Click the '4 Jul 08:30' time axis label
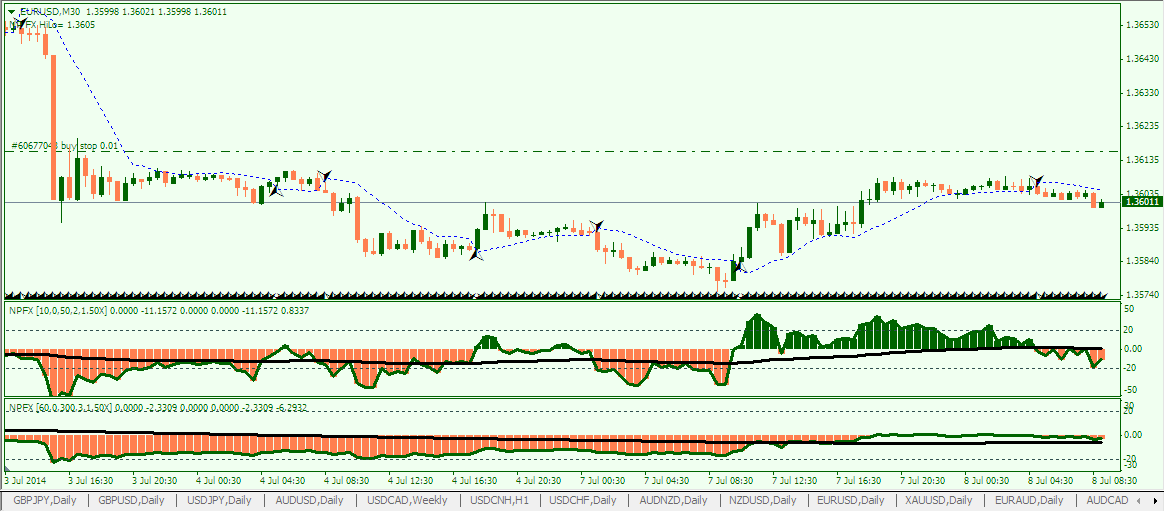 (347, 480)
